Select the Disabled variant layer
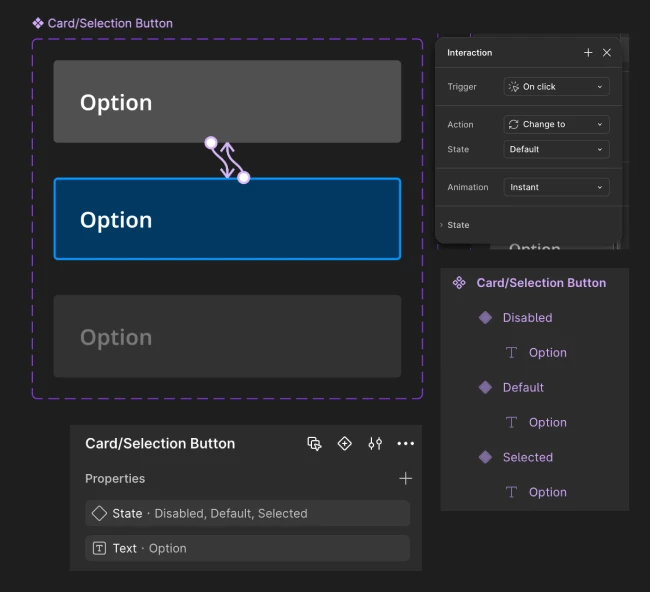650x592 pixels. tap(527, 318)
